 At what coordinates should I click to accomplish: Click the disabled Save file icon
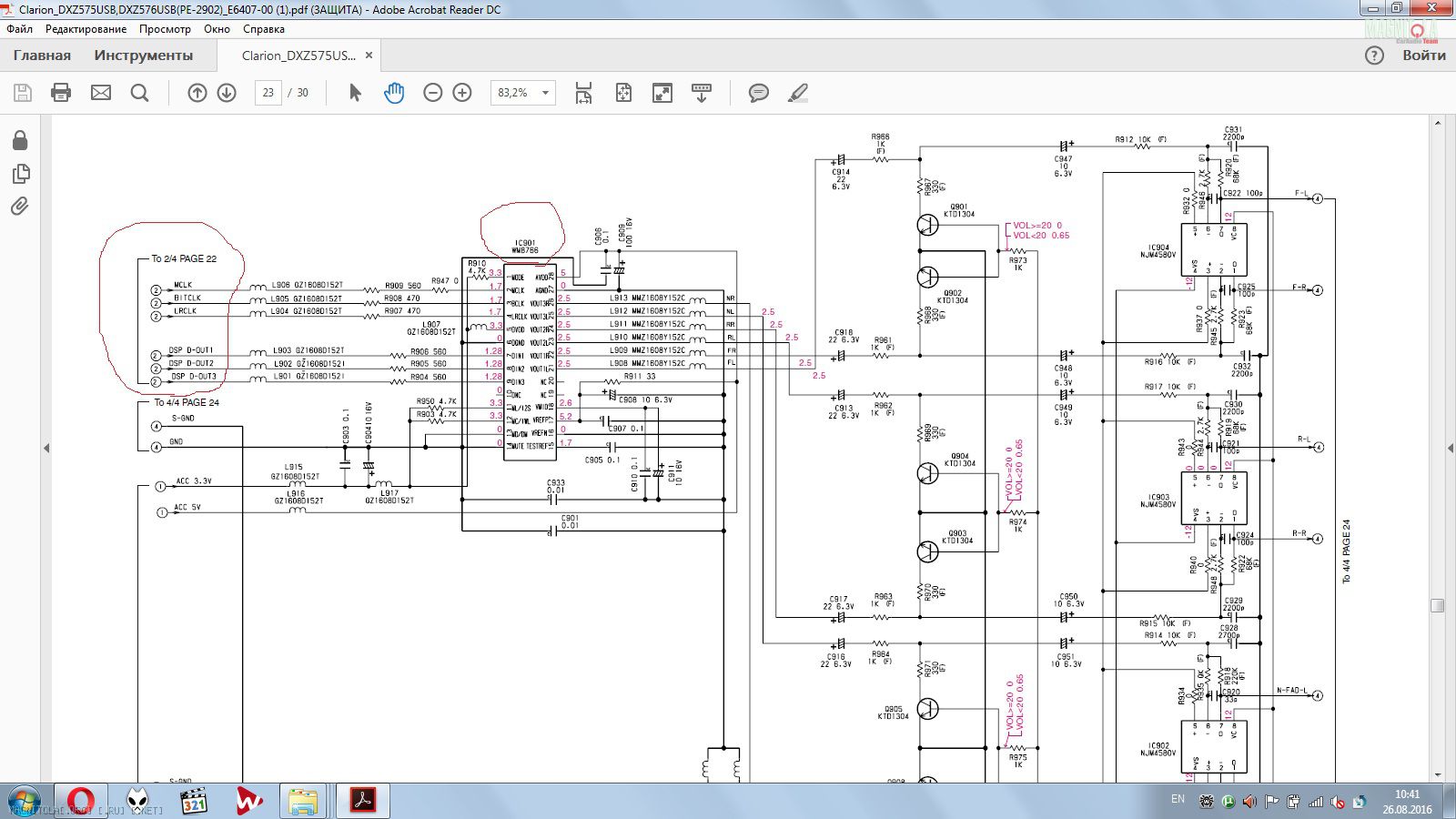pos(23,93)
